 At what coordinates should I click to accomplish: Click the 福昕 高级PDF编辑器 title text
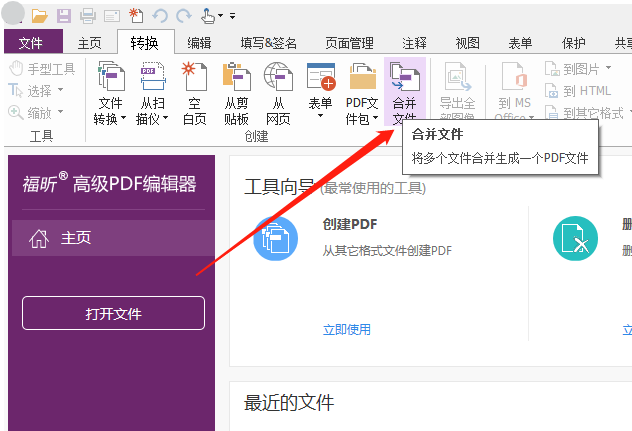[x=110, y=183]
